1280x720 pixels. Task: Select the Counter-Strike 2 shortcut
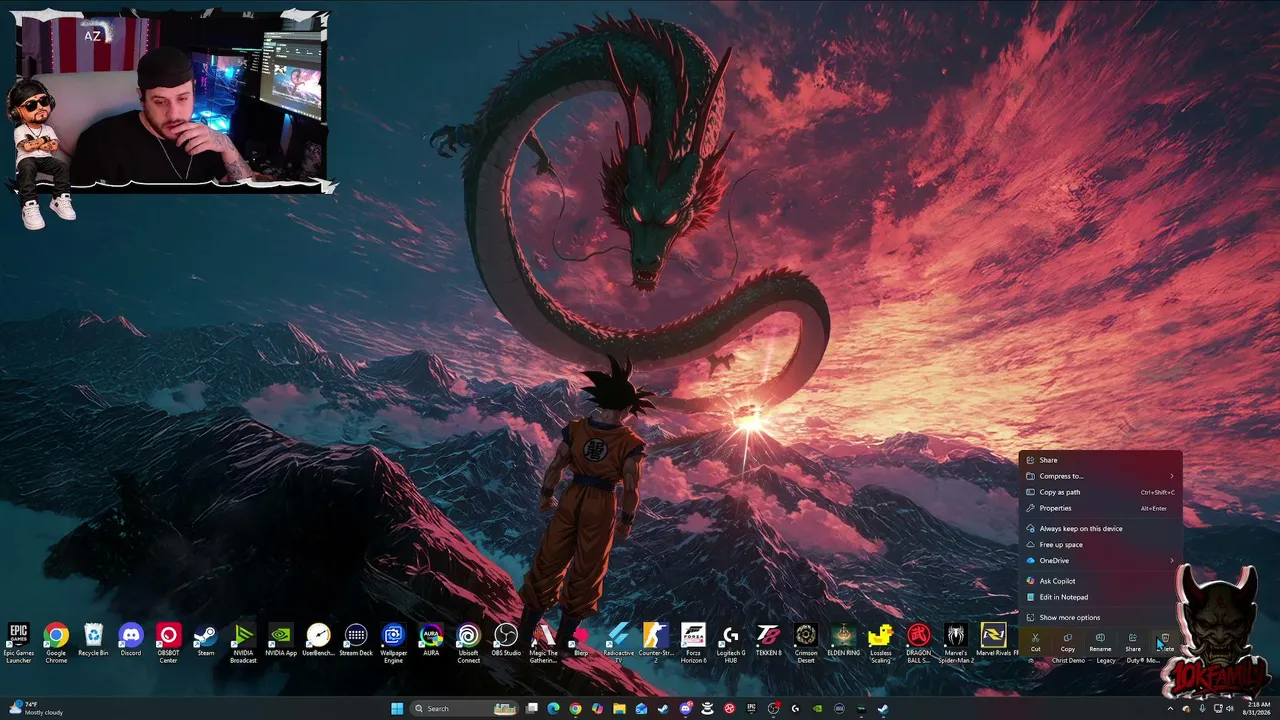coord(656,642)
